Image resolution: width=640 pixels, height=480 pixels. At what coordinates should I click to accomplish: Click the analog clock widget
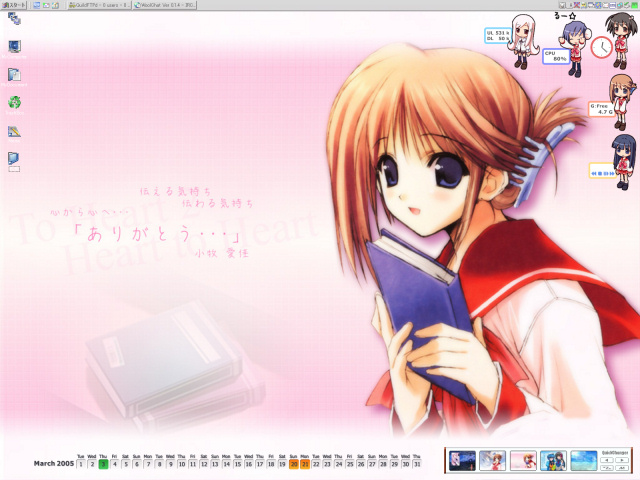601,47
